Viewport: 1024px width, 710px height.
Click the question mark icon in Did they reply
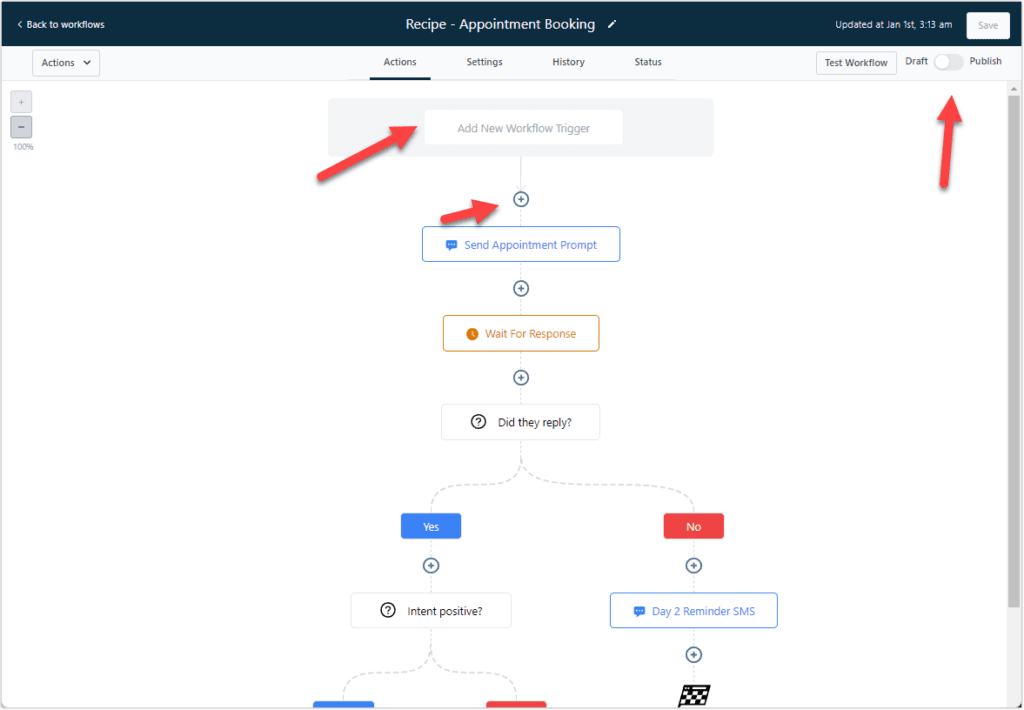(x=478, y=422)
